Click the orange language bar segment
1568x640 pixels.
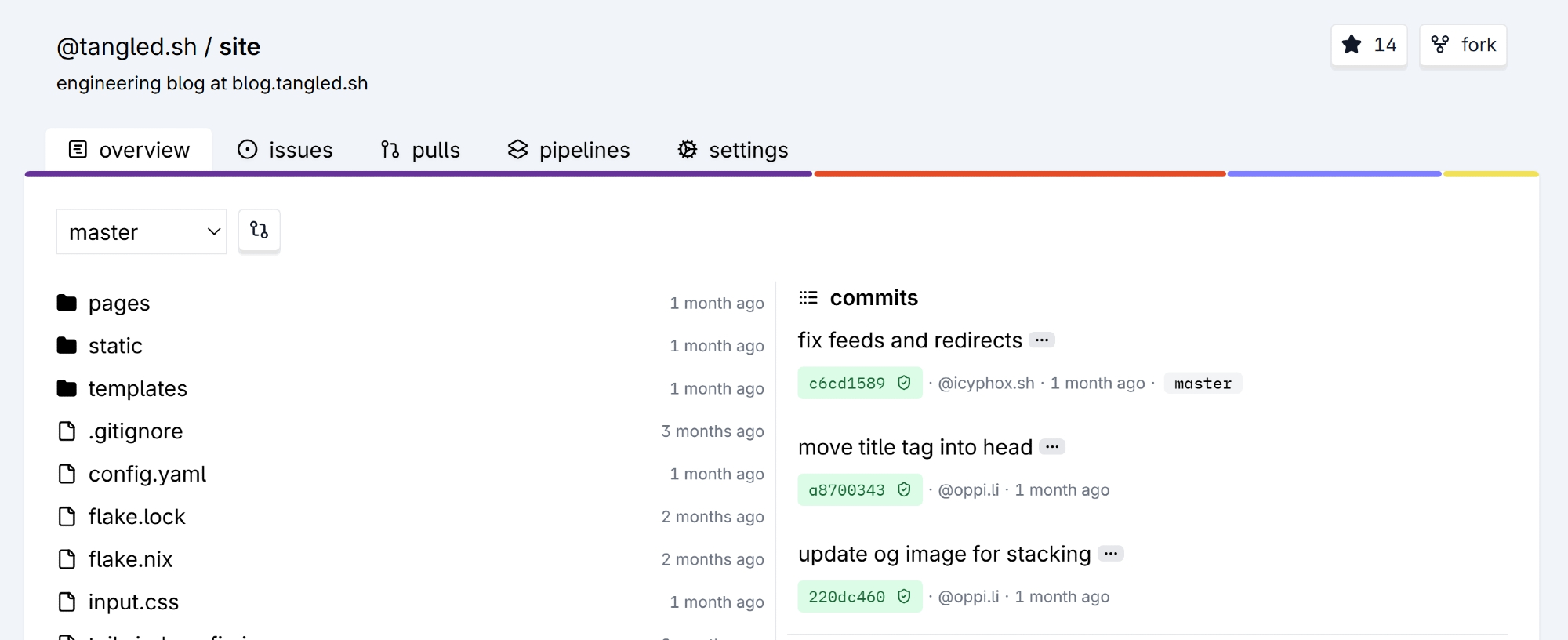click(1019, 174)
